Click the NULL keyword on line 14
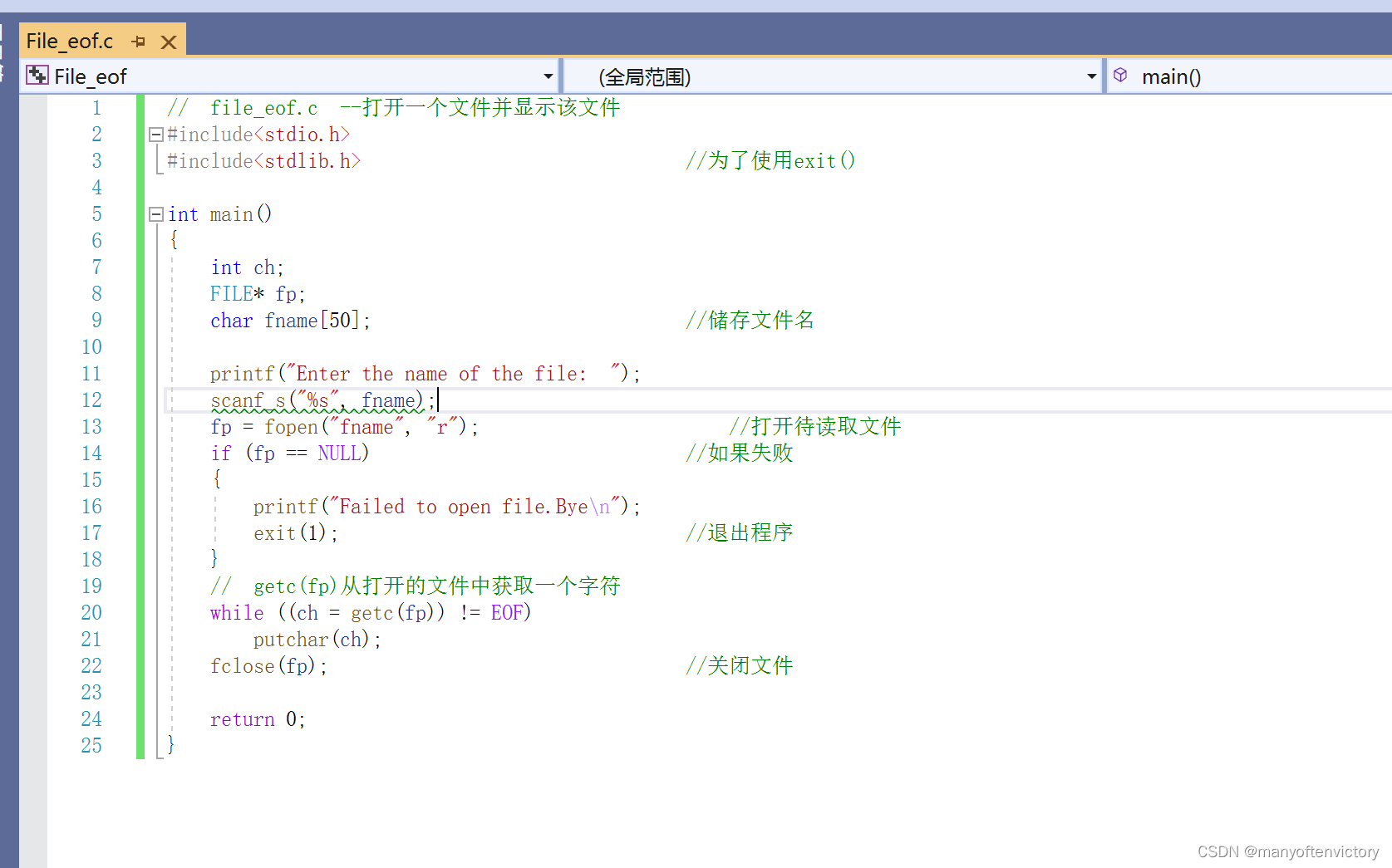Screen dimensions: 1392x868 tap(339, 454)
